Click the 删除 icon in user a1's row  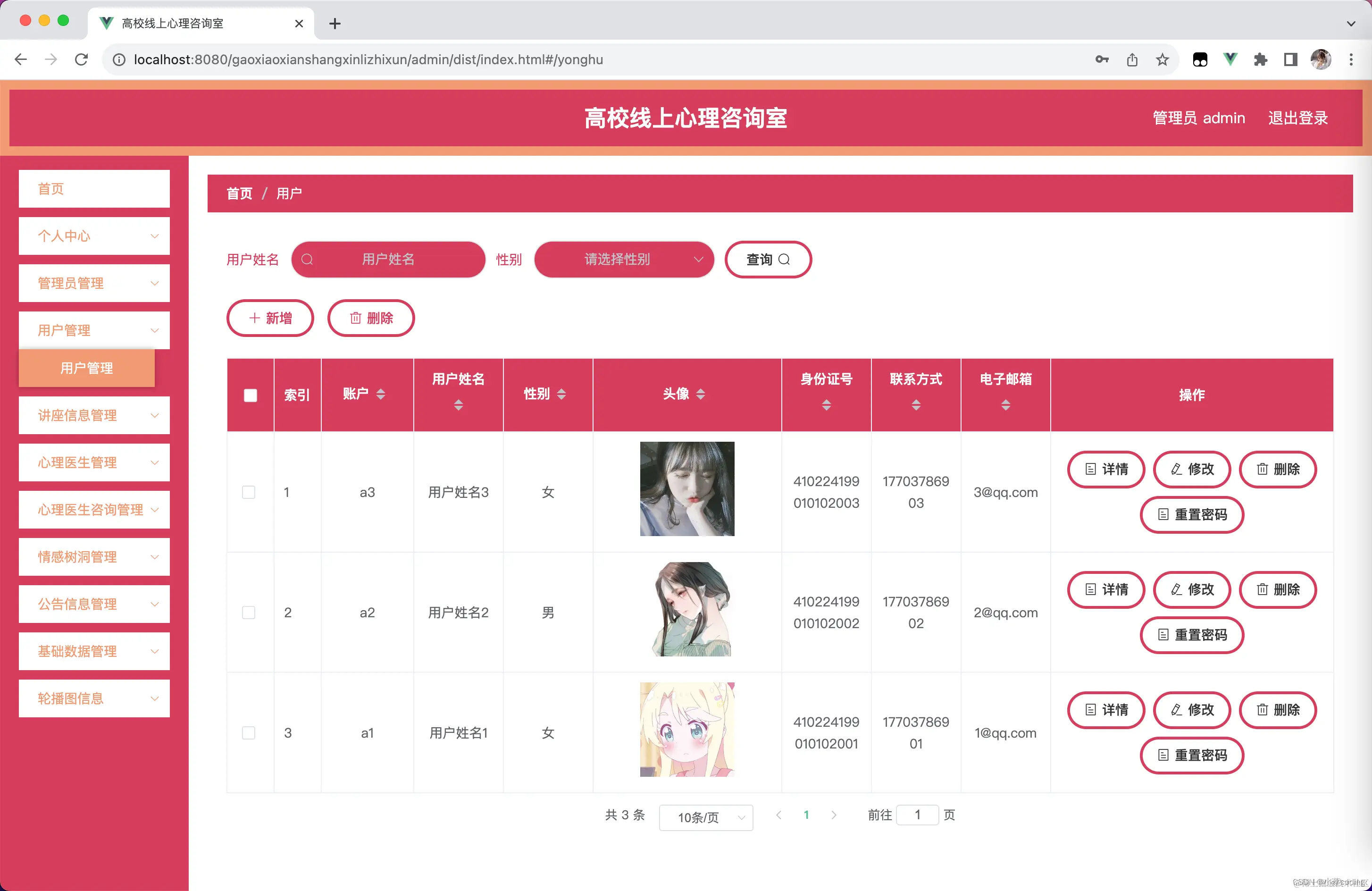1278,710
